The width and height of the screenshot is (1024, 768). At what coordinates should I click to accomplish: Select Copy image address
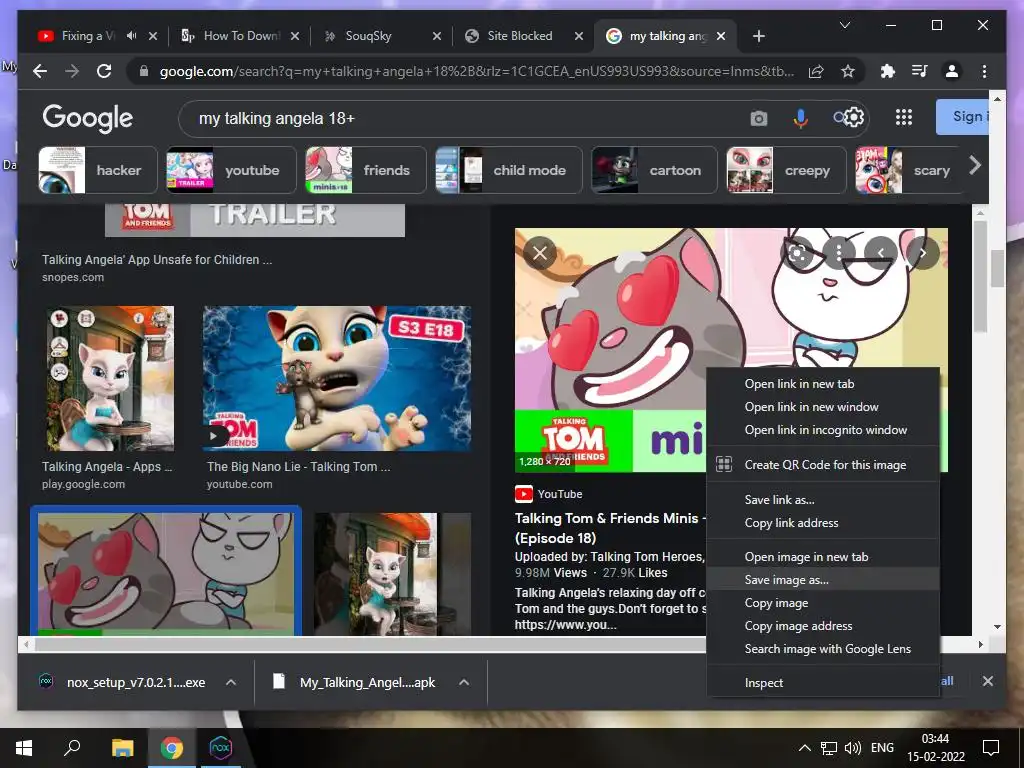823,626
